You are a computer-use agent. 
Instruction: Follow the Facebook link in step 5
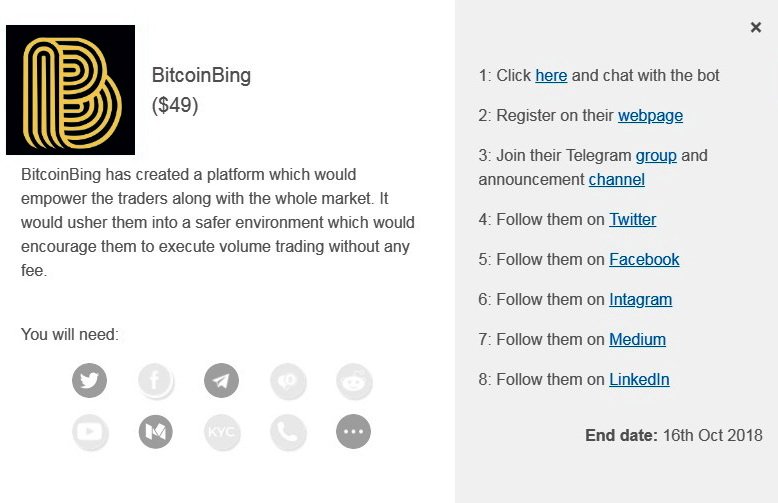click(644, 259)
